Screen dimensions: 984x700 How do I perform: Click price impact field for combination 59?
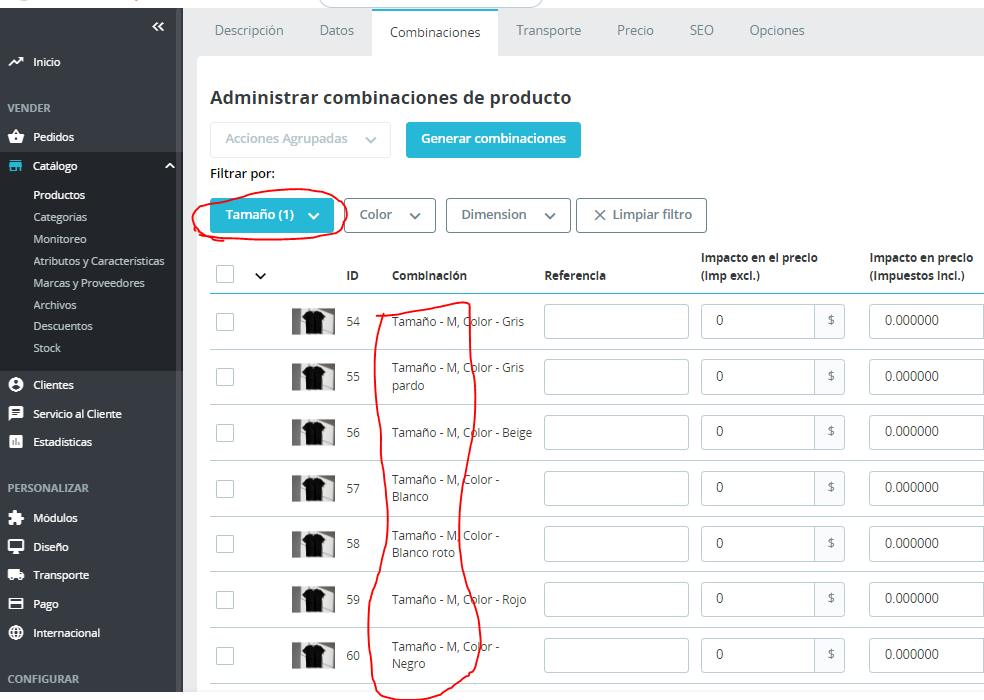(x=757, y=598)
